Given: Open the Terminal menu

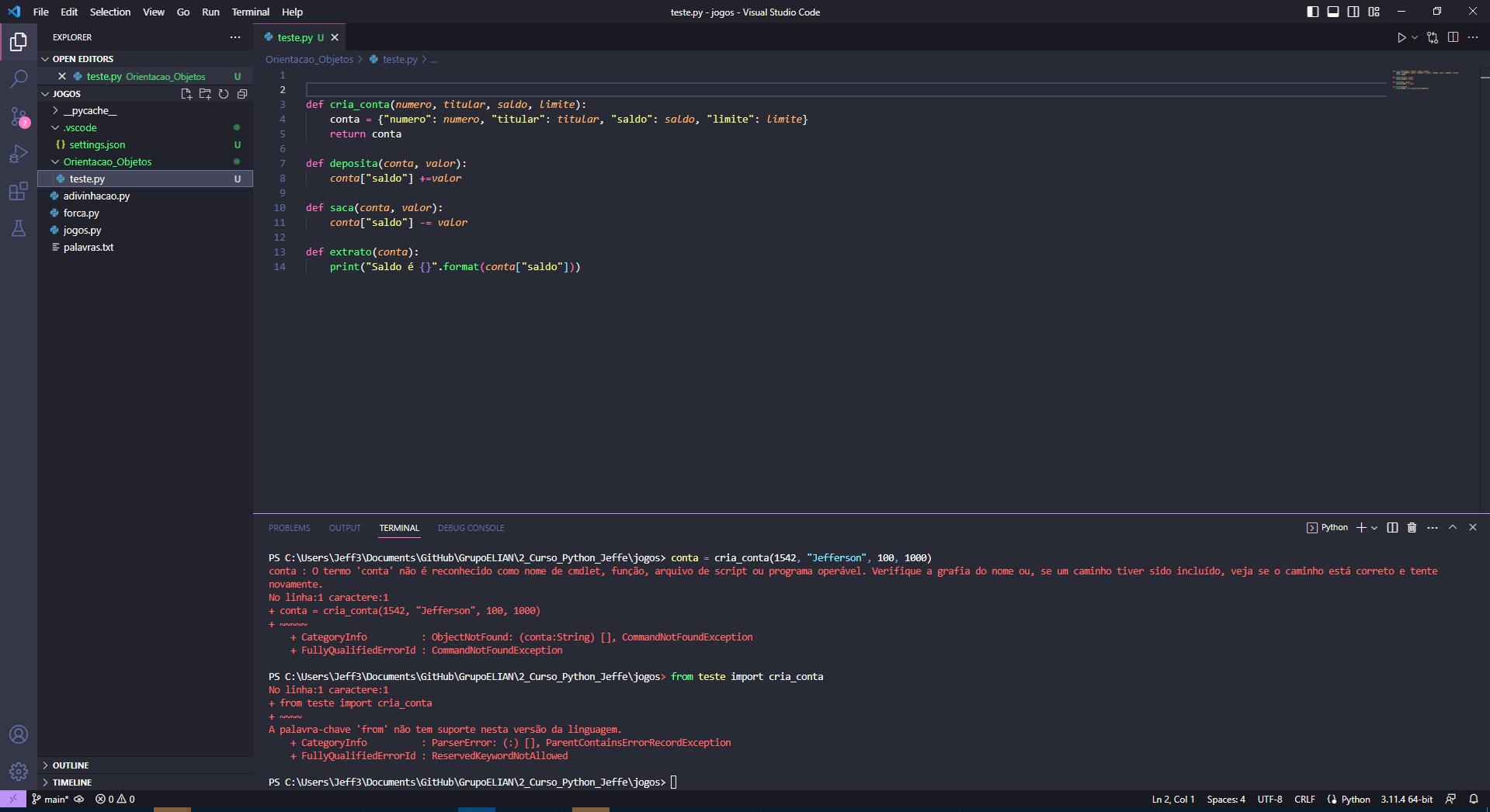Looking at the screenshot, I should pos(250,12).
